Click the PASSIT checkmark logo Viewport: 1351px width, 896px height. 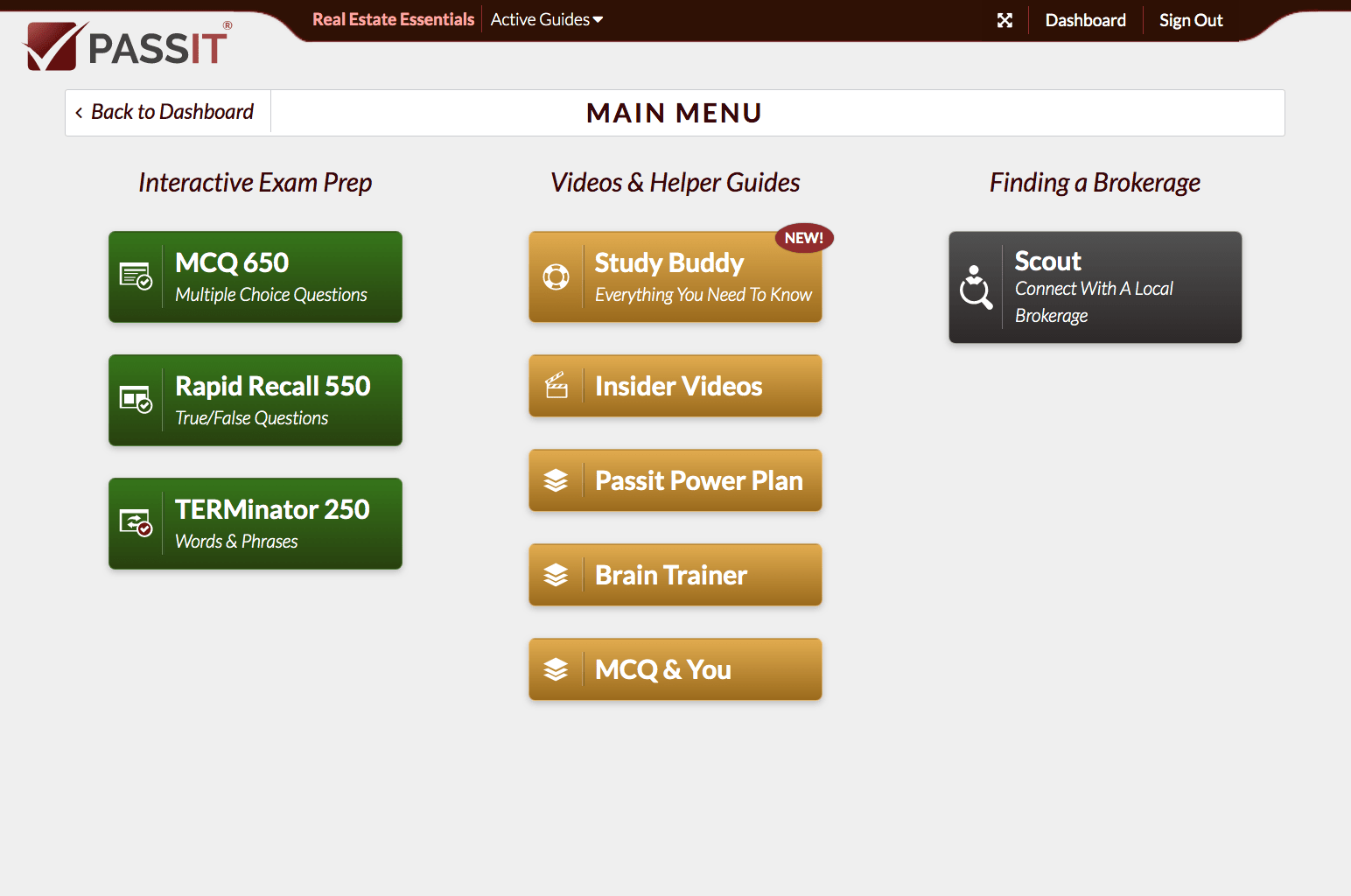point(127,45)
